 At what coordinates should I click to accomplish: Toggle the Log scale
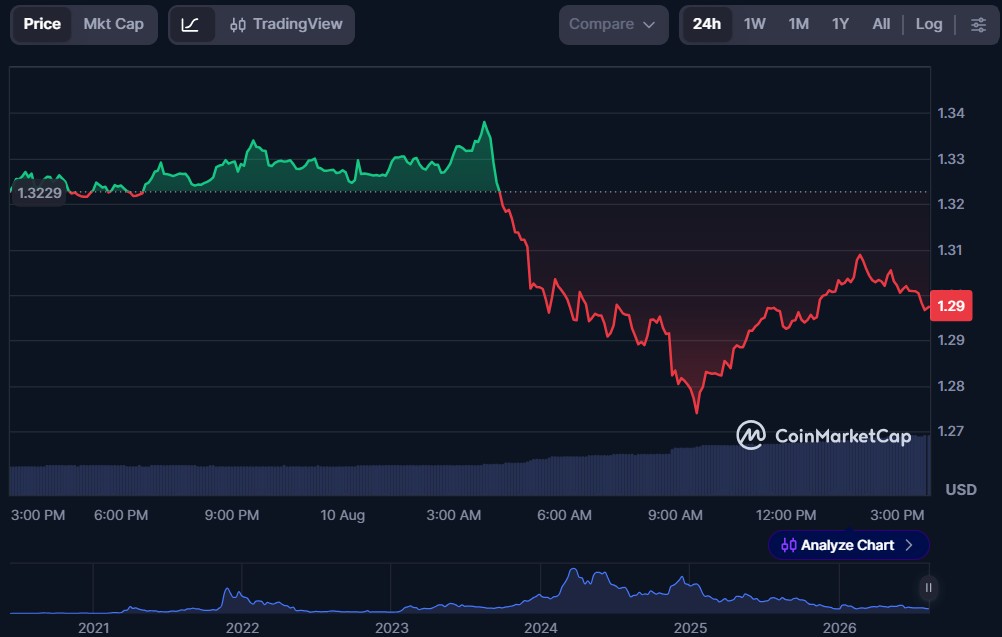[x=929, y=24]
